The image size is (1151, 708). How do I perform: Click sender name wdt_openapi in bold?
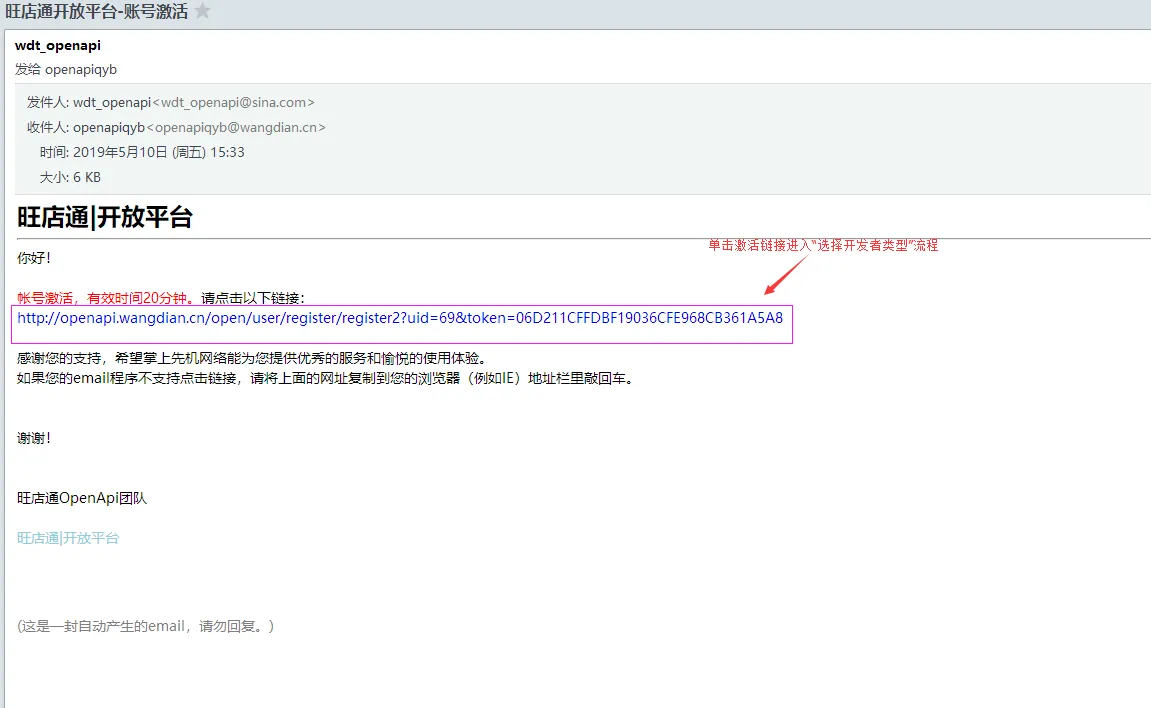58,45
